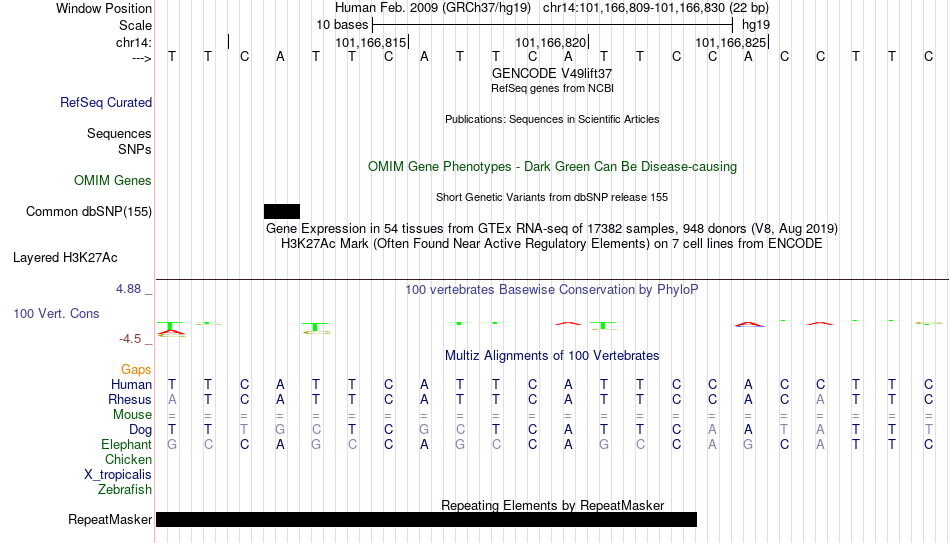Select the black dbSNP variant block
This screenshot has width=950, height=543.
(282, 212)
